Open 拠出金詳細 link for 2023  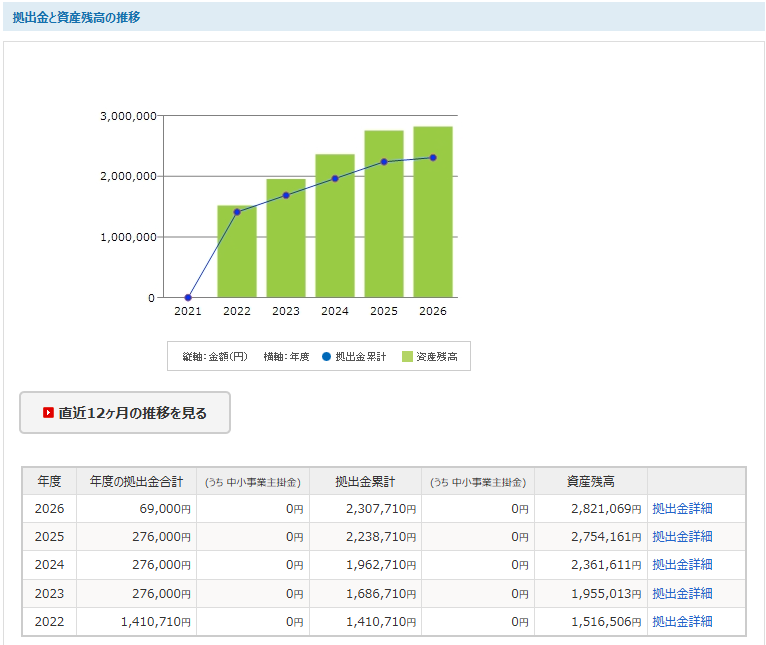(682, 593)
